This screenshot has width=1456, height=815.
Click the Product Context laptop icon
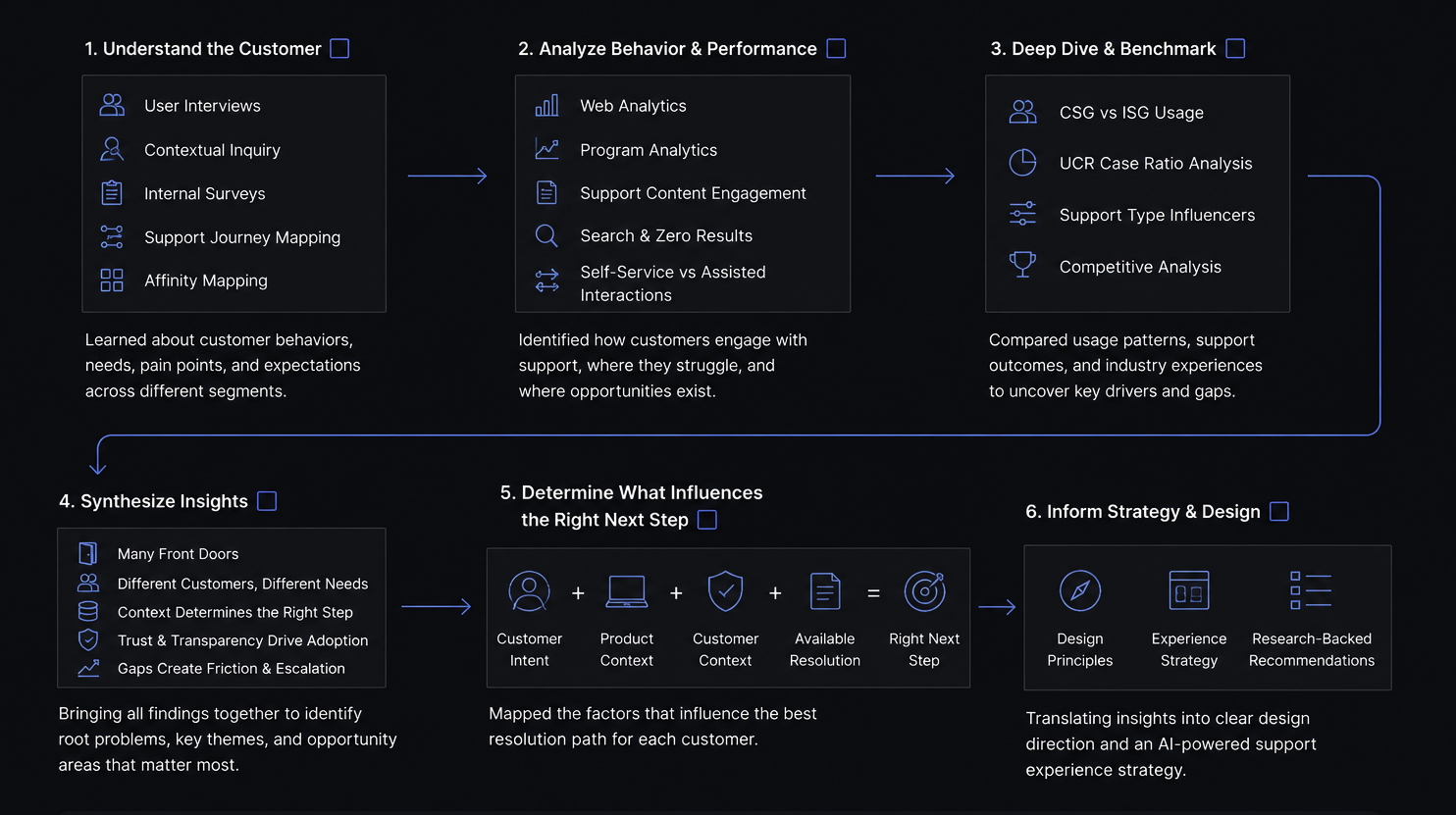point(626,591)
